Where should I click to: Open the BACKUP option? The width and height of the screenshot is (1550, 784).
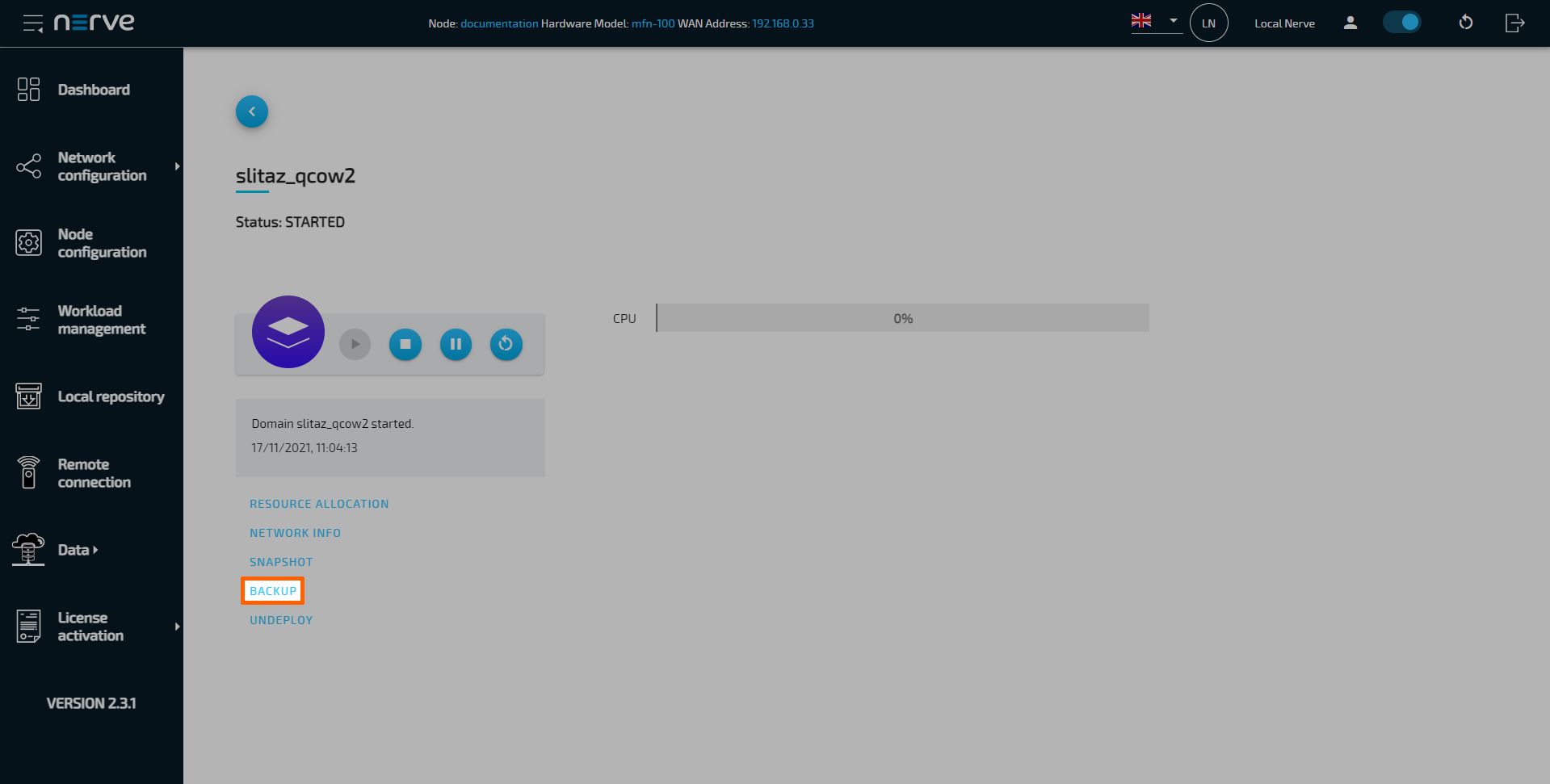[272, 590]
